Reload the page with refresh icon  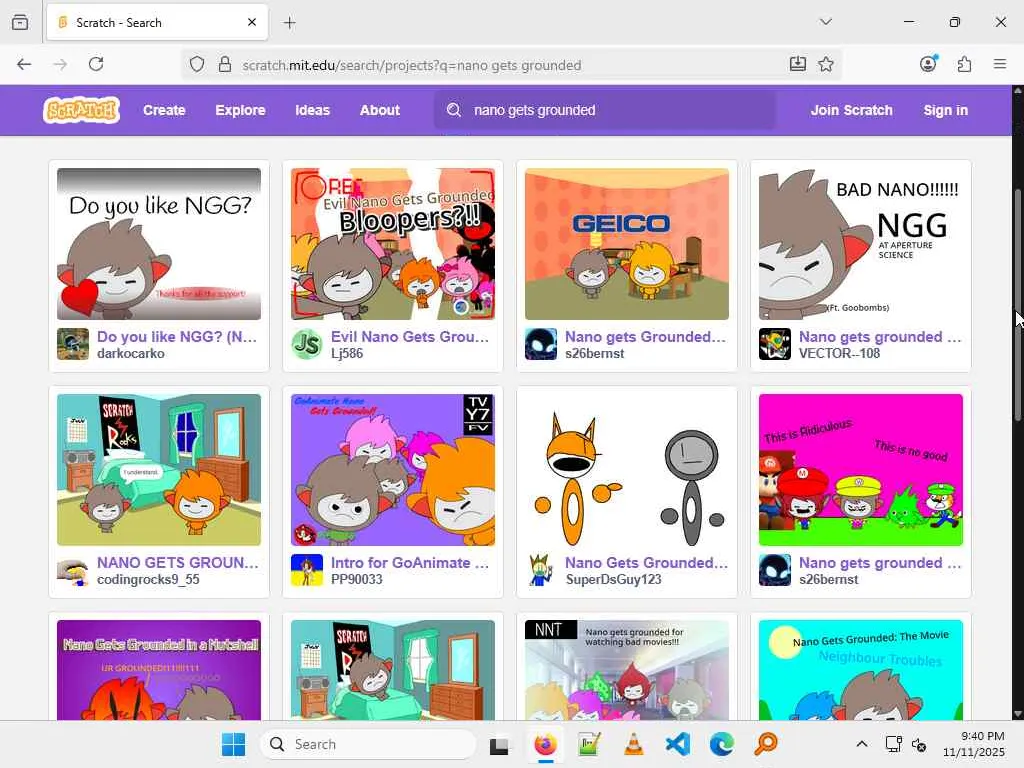pos(96,64)
